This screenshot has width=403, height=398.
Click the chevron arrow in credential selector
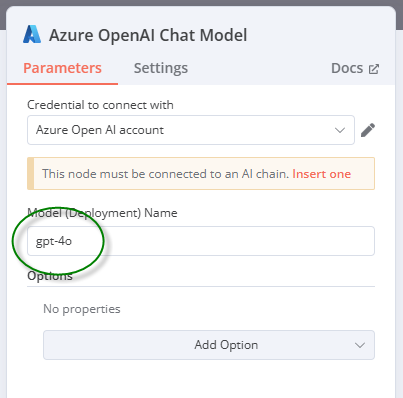click(x=340, y=130)
